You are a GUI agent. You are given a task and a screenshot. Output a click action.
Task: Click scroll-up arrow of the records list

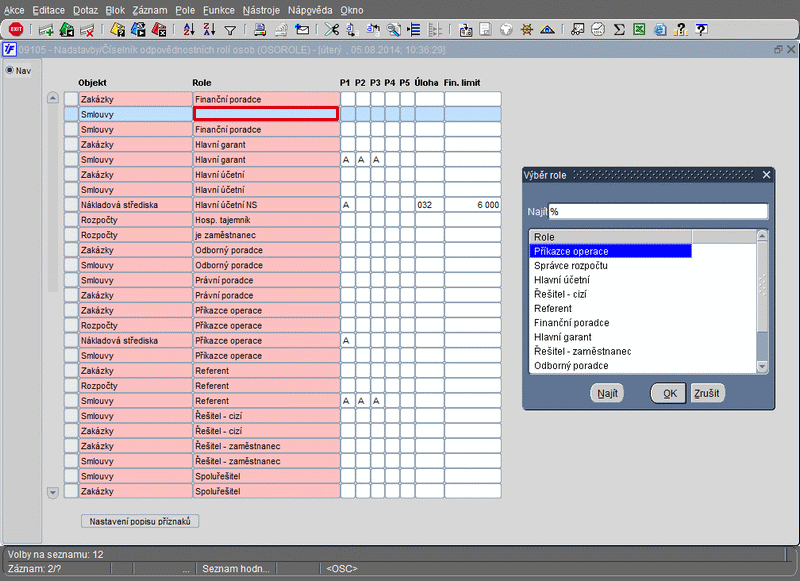53,99
